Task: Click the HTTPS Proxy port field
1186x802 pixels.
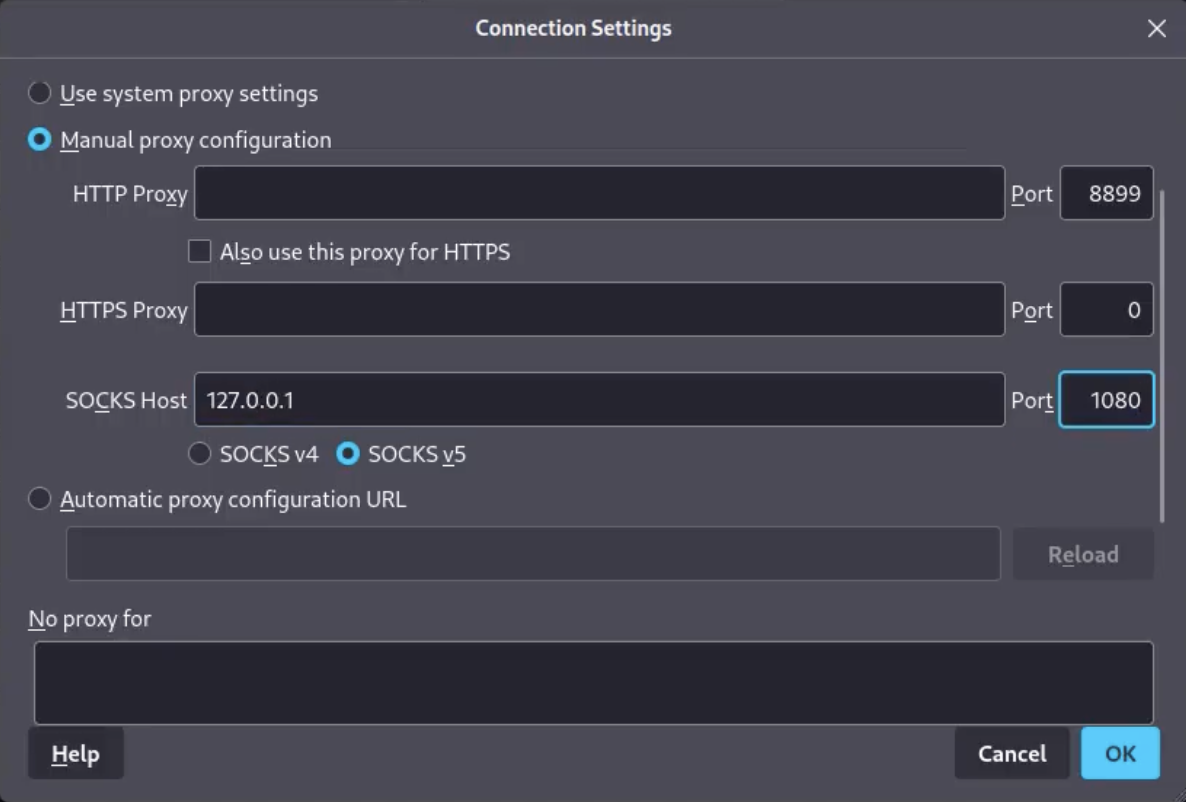Action: tap(1106, 309)
